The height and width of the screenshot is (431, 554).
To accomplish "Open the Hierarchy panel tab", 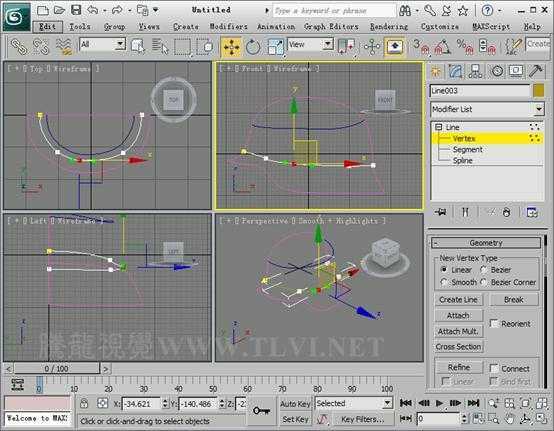I will click(476, 71).
